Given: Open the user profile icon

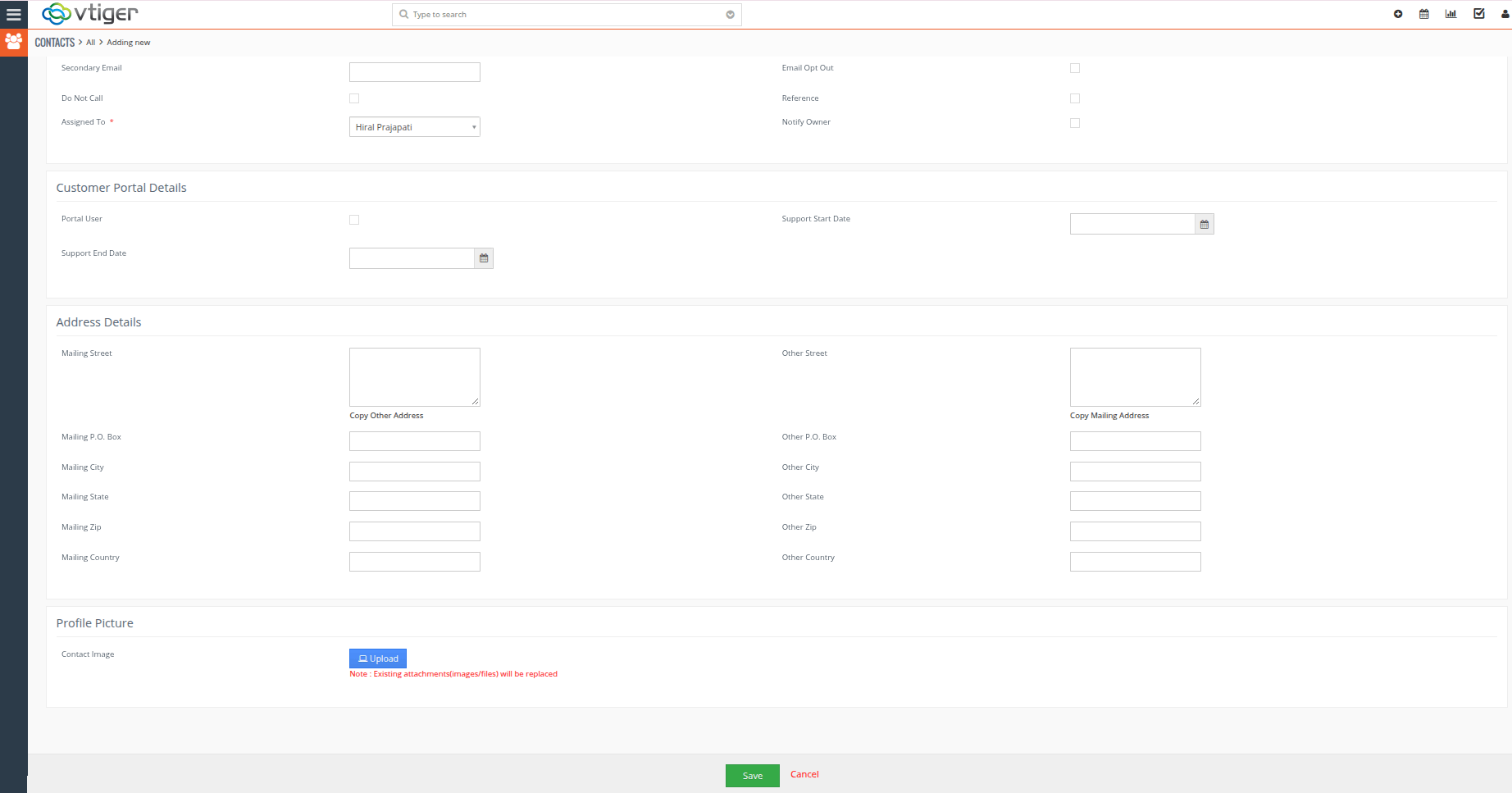Looking at the screenshot, I should click(1505, 14).
